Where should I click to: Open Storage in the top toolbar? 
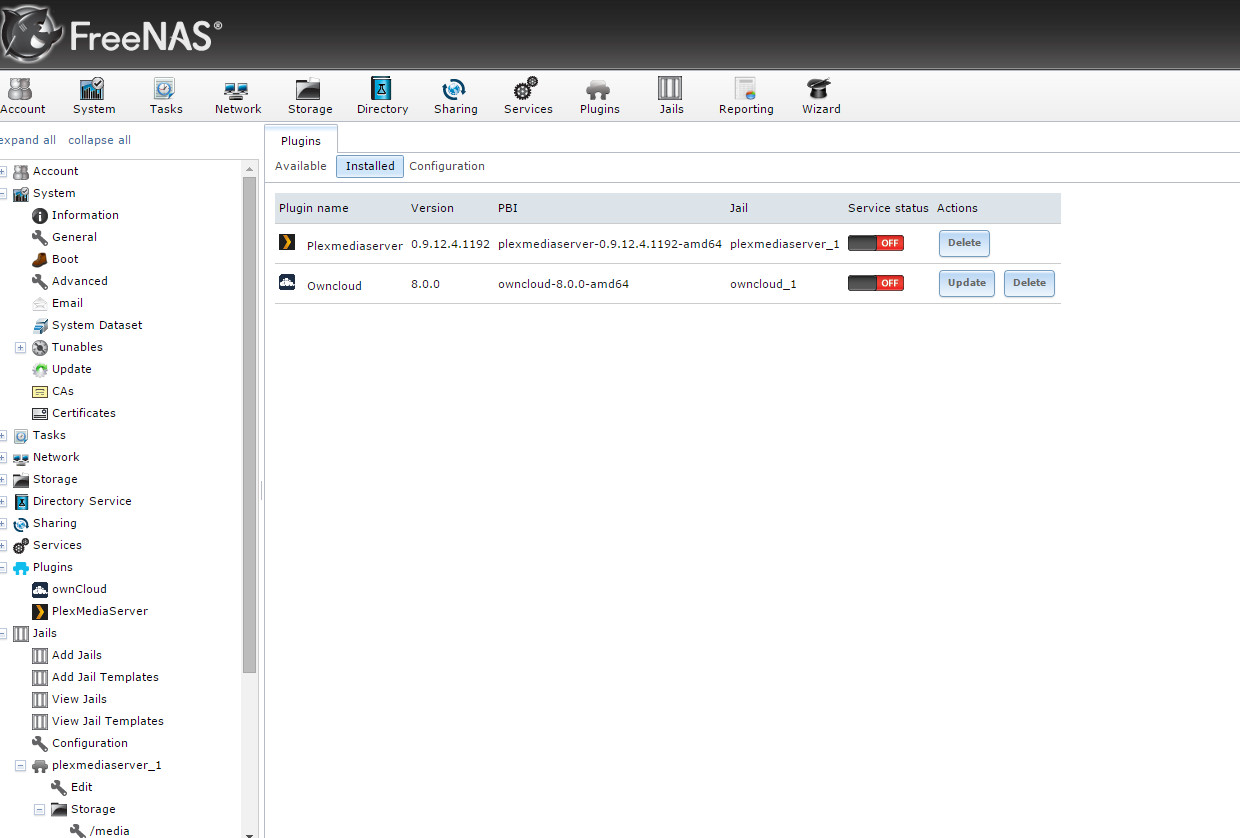click(x=310, y=97)
